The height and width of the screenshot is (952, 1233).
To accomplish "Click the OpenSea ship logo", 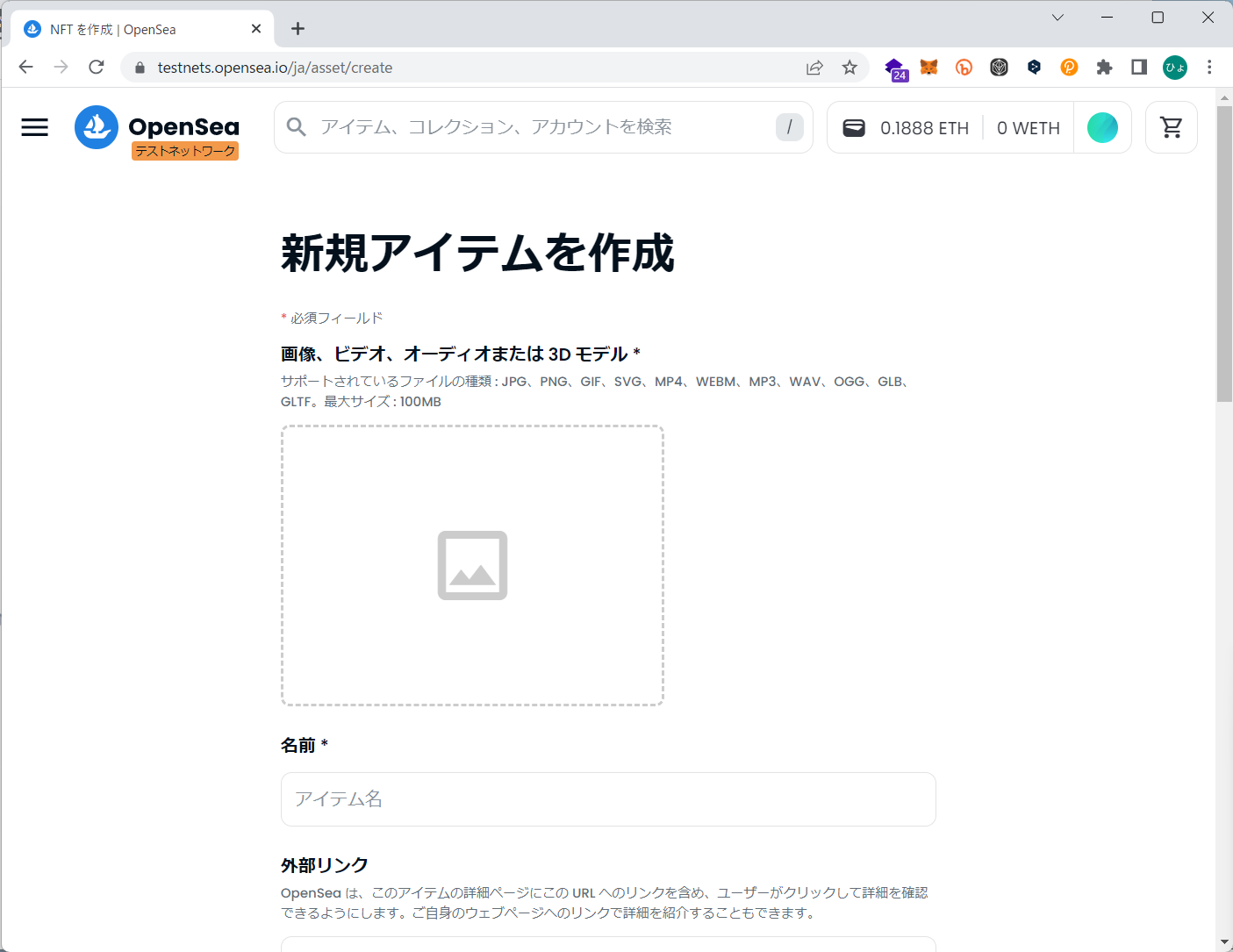I will click(x=97, y=127).
